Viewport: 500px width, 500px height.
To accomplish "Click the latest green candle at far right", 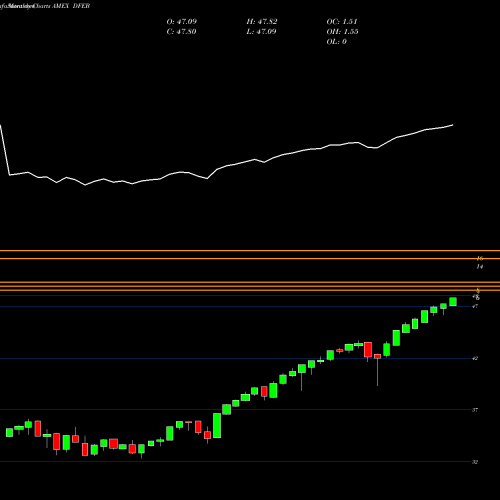I will tap(453, 302).
